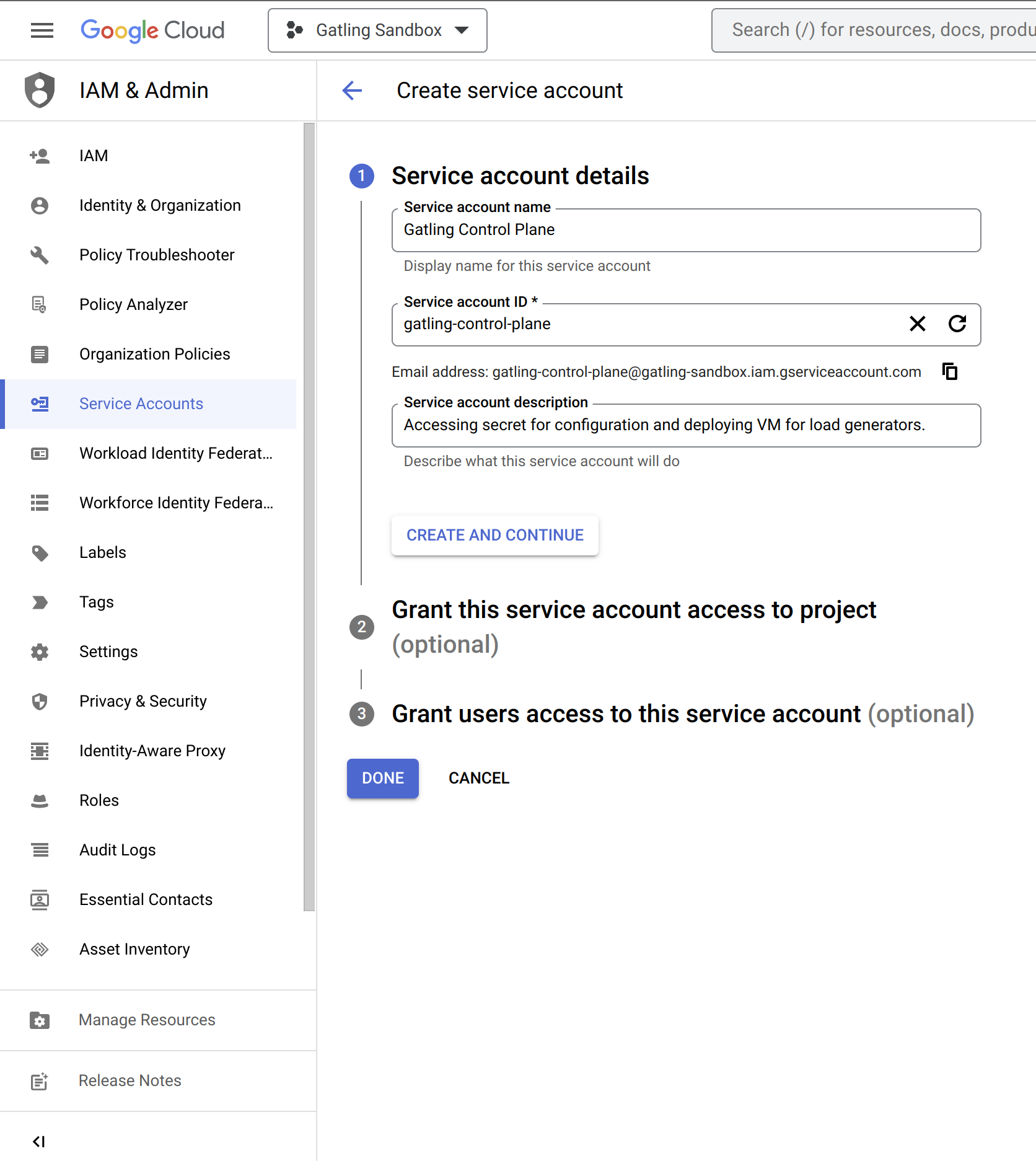Click the Settings gear icon

tap(40, 651)
